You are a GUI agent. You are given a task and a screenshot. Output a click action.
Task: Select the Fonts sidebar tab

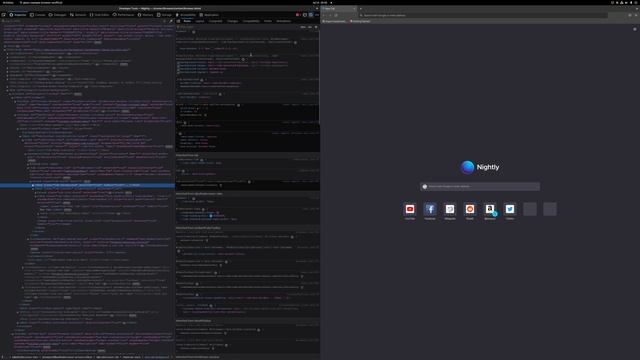(x=268, y=21)
